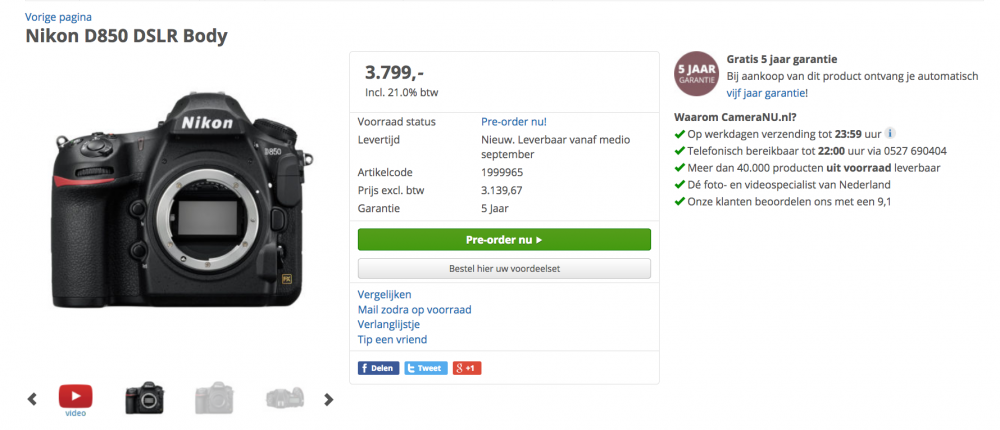The height and width of the screenshot is (430, 1000).
Task: Share with the Twitter Tweet button
Action: [x=425, y=368]
